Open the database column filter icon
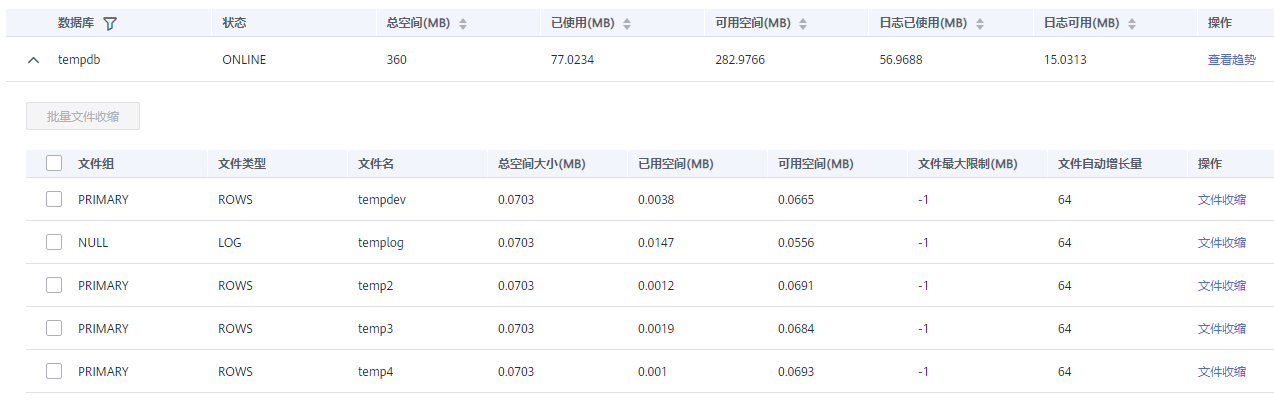 [x=110, y=23]
